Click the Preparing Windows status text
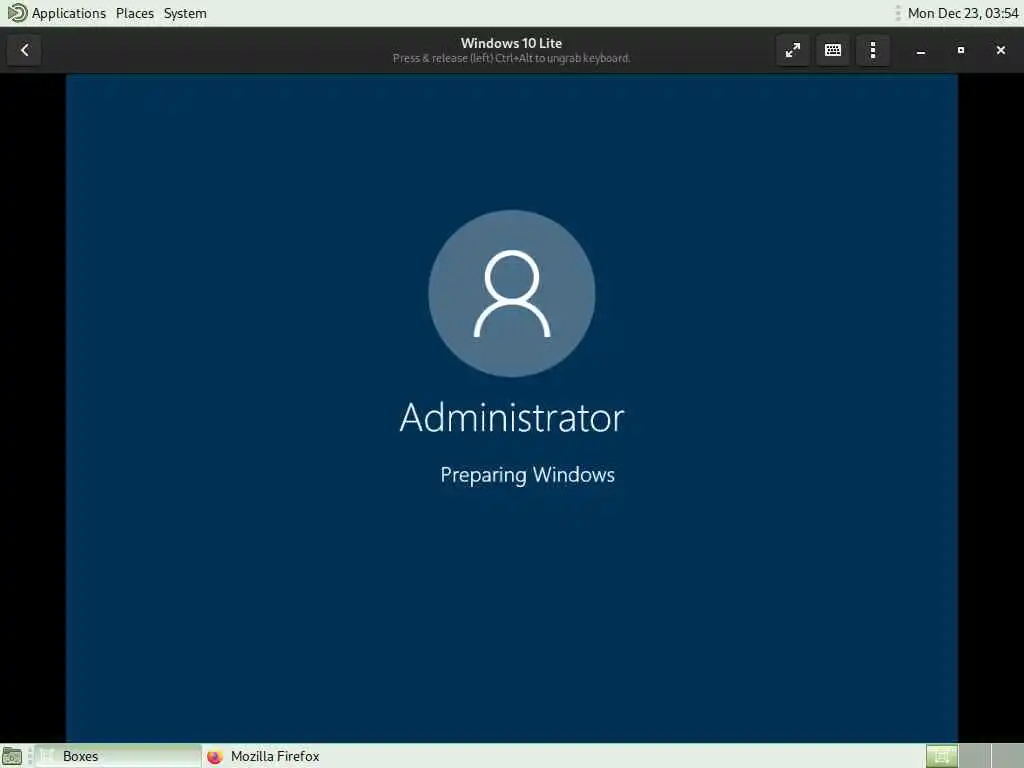The width and height of the screenshot is (1024, 768). [528, 475]
